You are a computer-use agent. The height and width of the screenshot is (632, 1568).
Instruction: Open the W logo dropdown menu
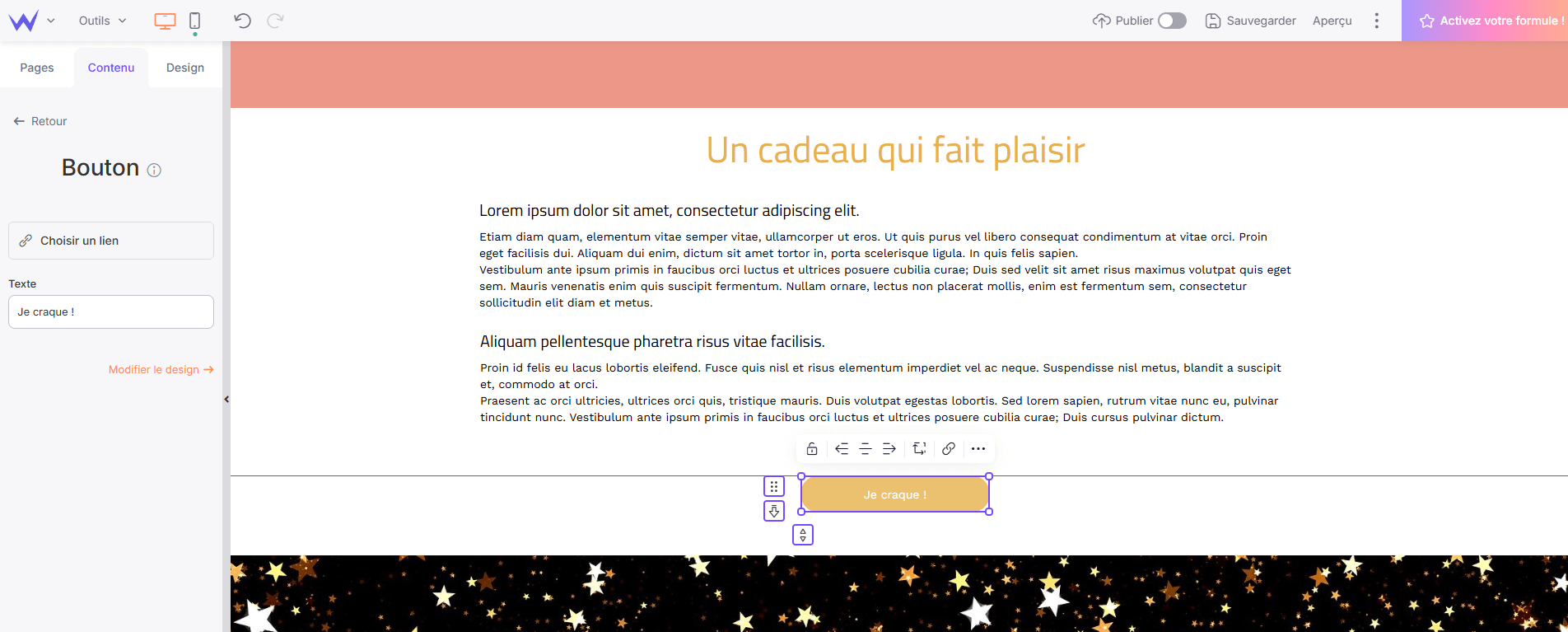point(31,21)
